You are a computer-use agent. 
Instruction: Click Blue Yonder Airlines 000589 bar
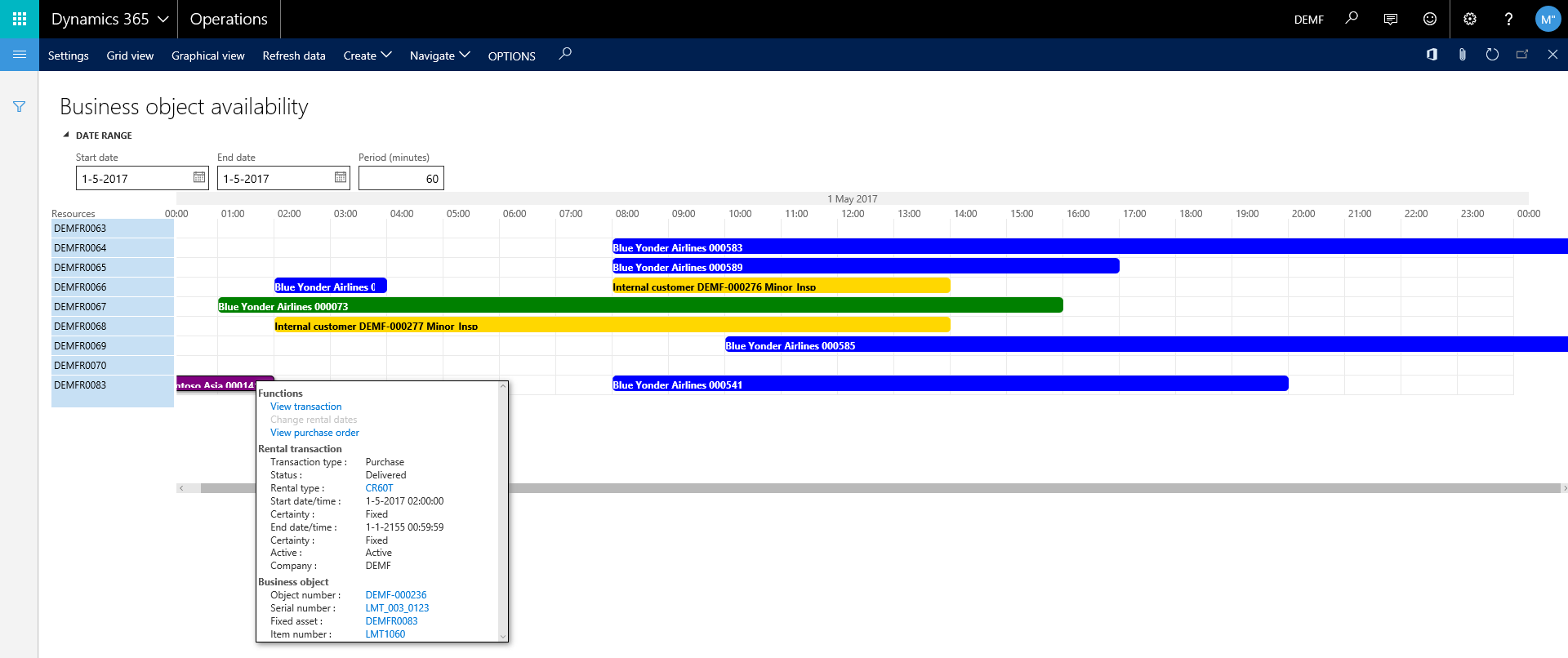click(866, 266)
